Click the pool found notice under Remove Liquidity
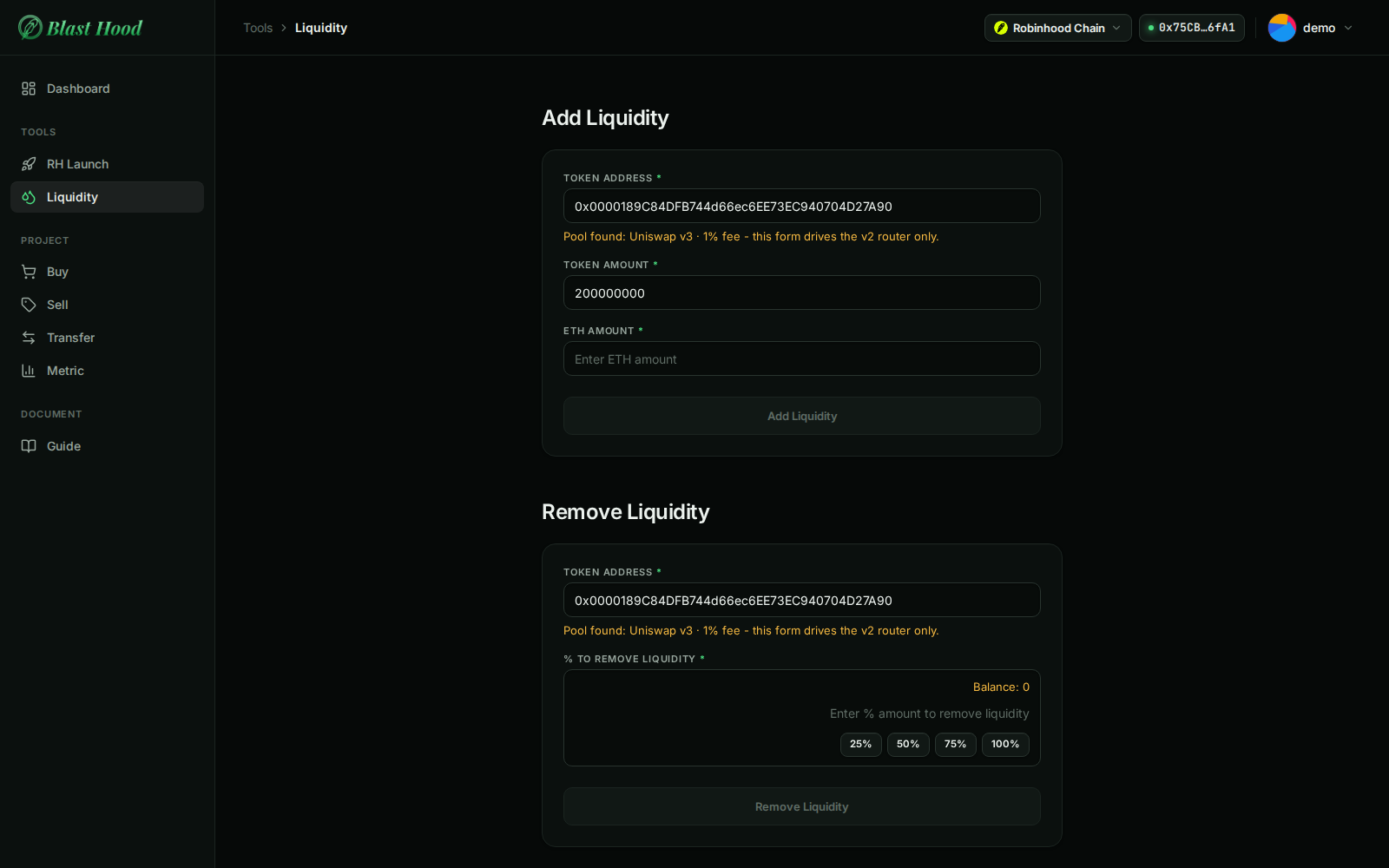The height and width of the screenshot is (868, 1389). point(751,630)
